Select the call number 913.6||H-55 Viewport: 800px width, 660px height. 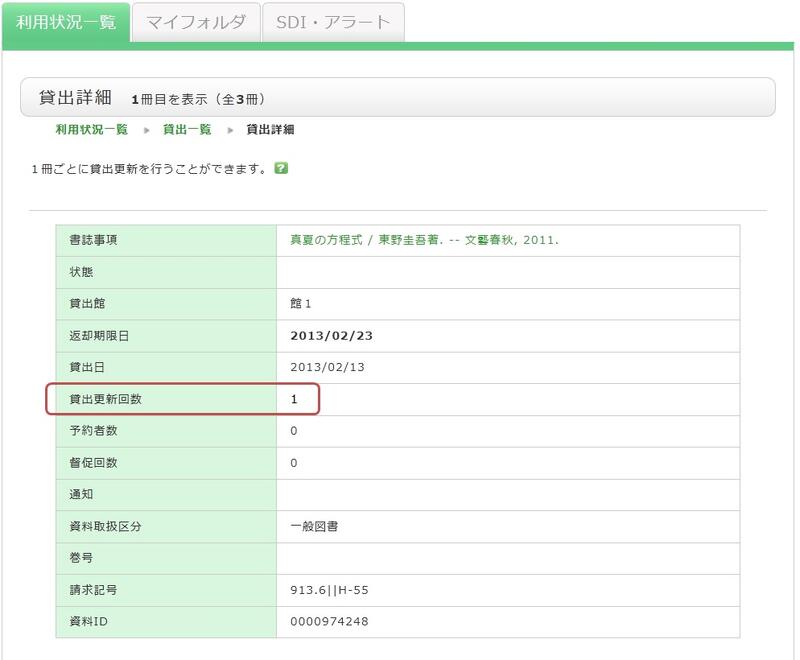332,590
